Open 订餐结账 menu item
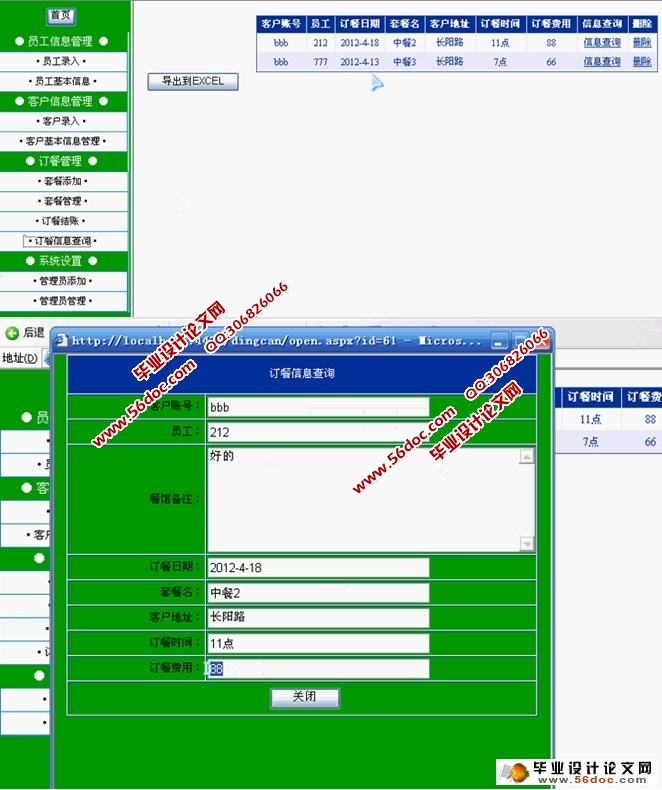The width and height of the screenshot is (662, 790). (61, 221)
